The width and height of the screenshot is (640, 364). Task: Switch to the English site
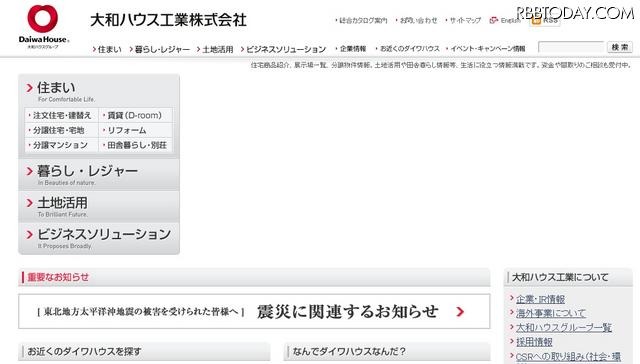coord(505,20)
